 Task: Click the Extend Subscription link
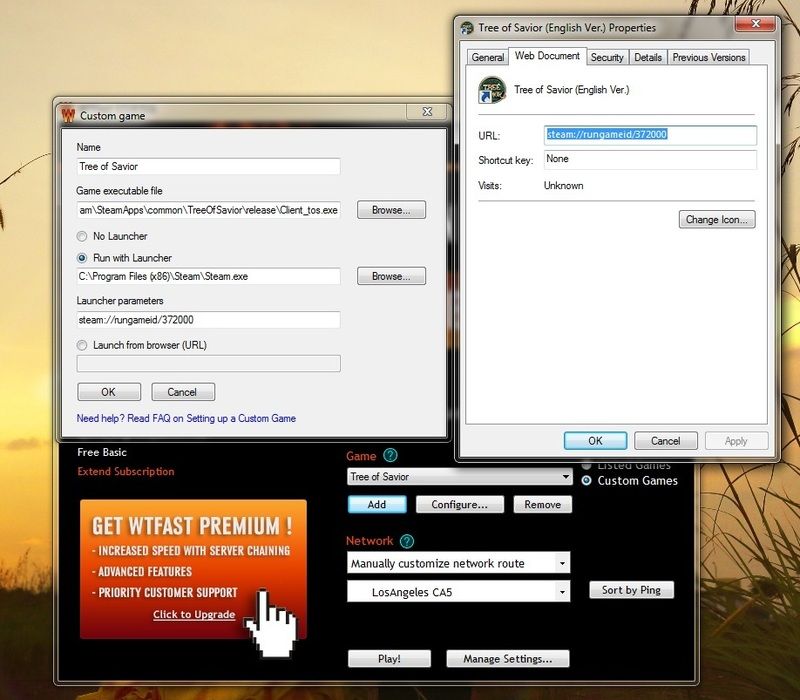[x=126, y=471]
